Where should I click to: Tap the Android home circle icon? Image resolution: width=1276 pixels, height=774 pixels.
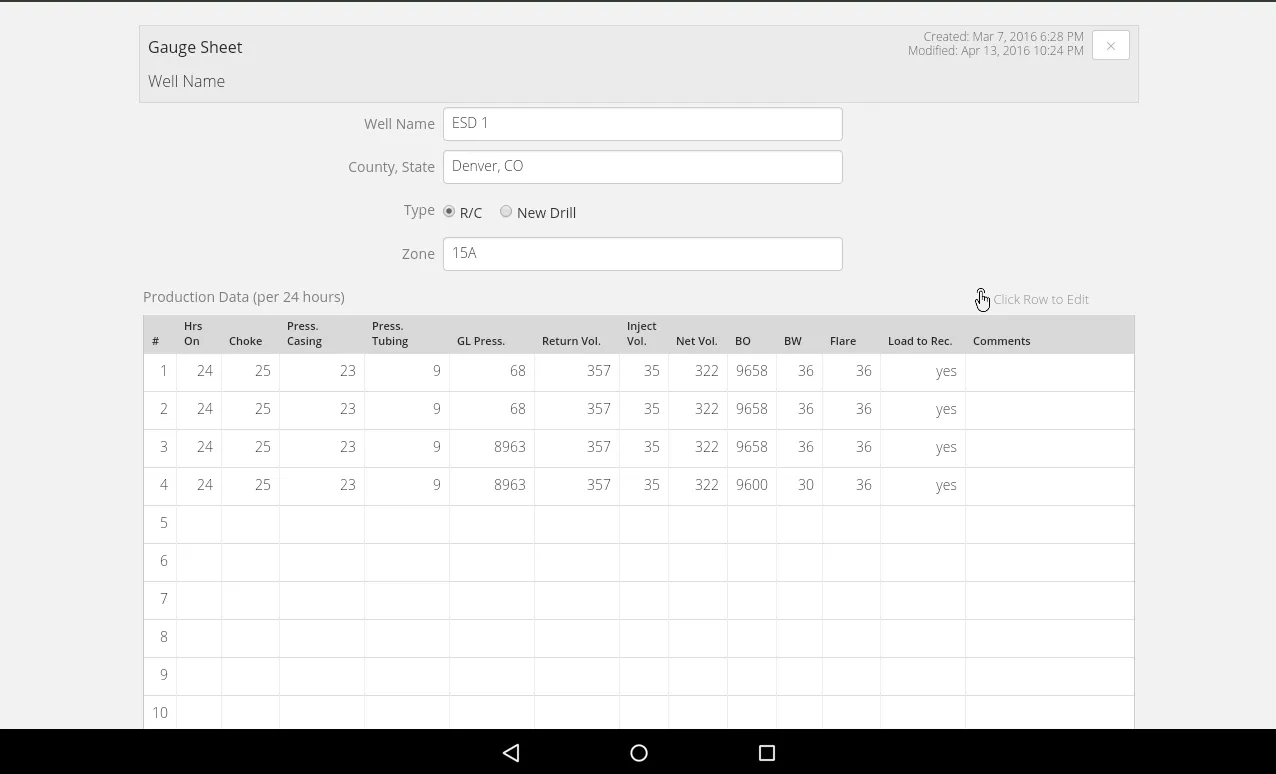638,752
